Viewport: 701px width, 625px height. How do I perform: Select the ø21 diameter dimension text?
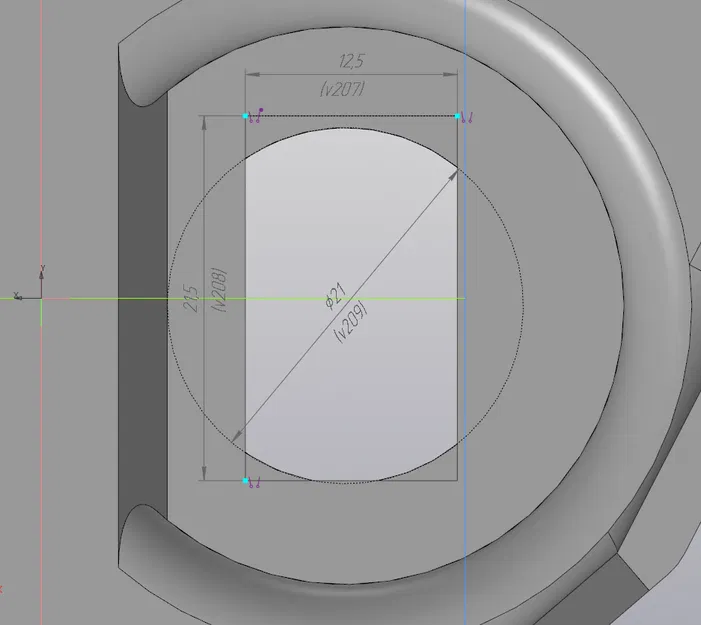pos(335,297)
